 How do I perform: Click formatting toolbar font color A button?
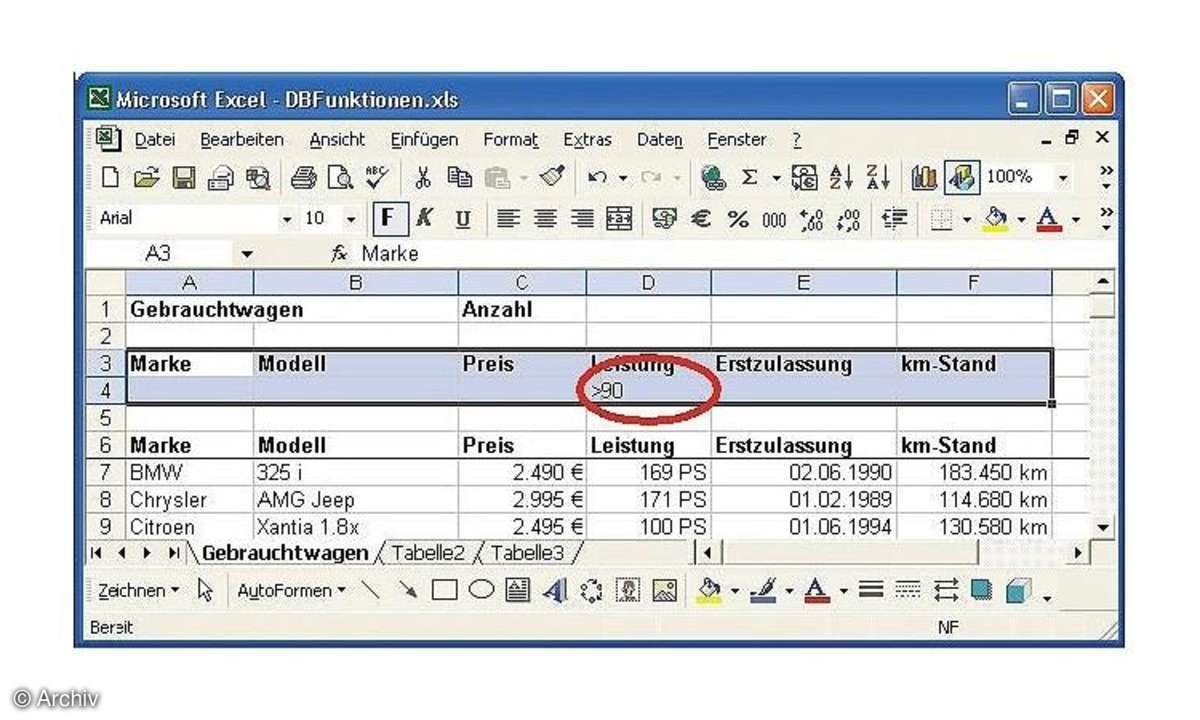pos(1047,218)
